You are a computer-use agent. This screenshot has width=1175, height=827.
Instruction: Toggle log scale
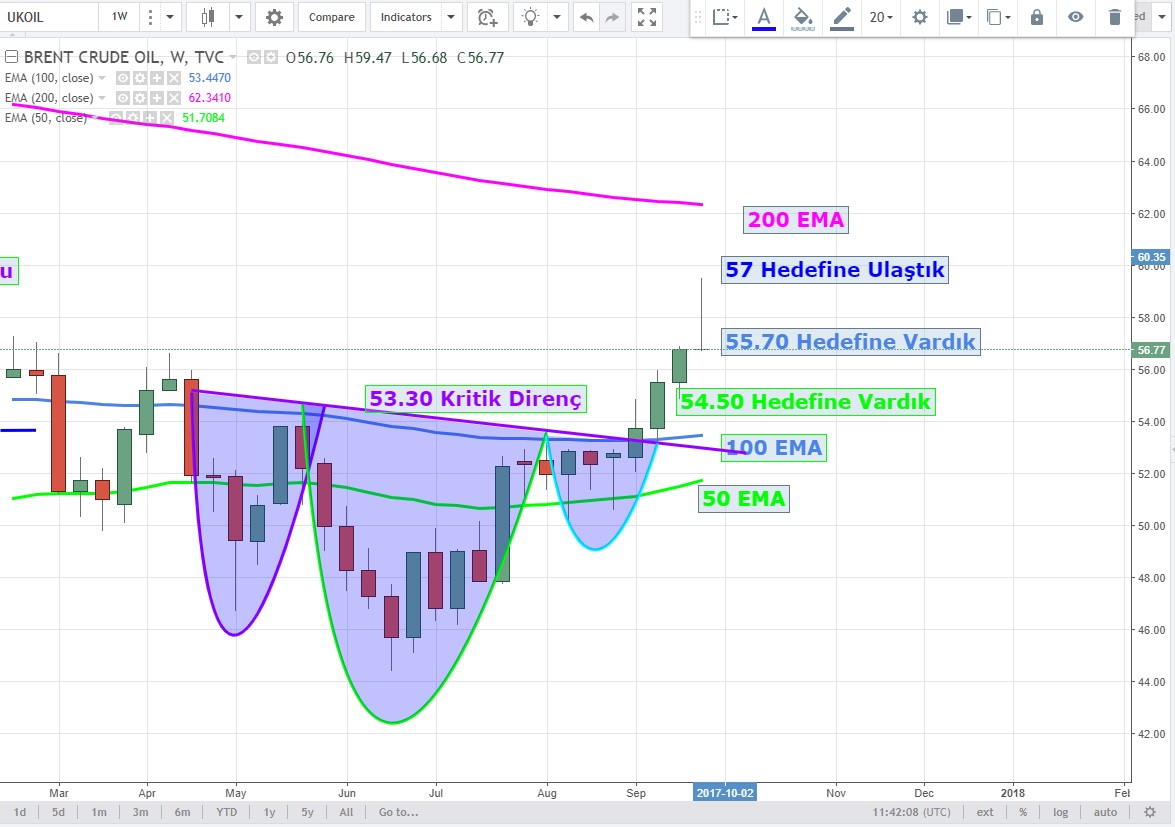coord(1060,812)
